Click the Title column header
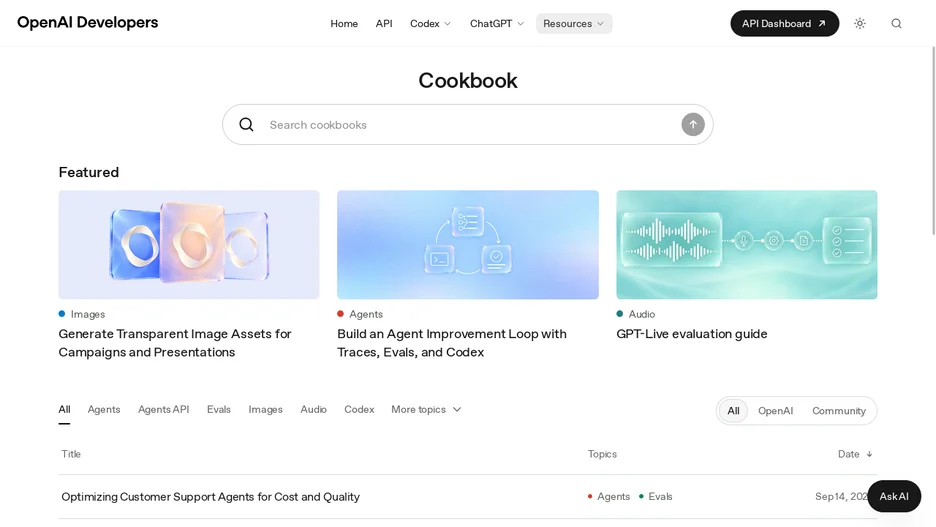 coord(71,454)
